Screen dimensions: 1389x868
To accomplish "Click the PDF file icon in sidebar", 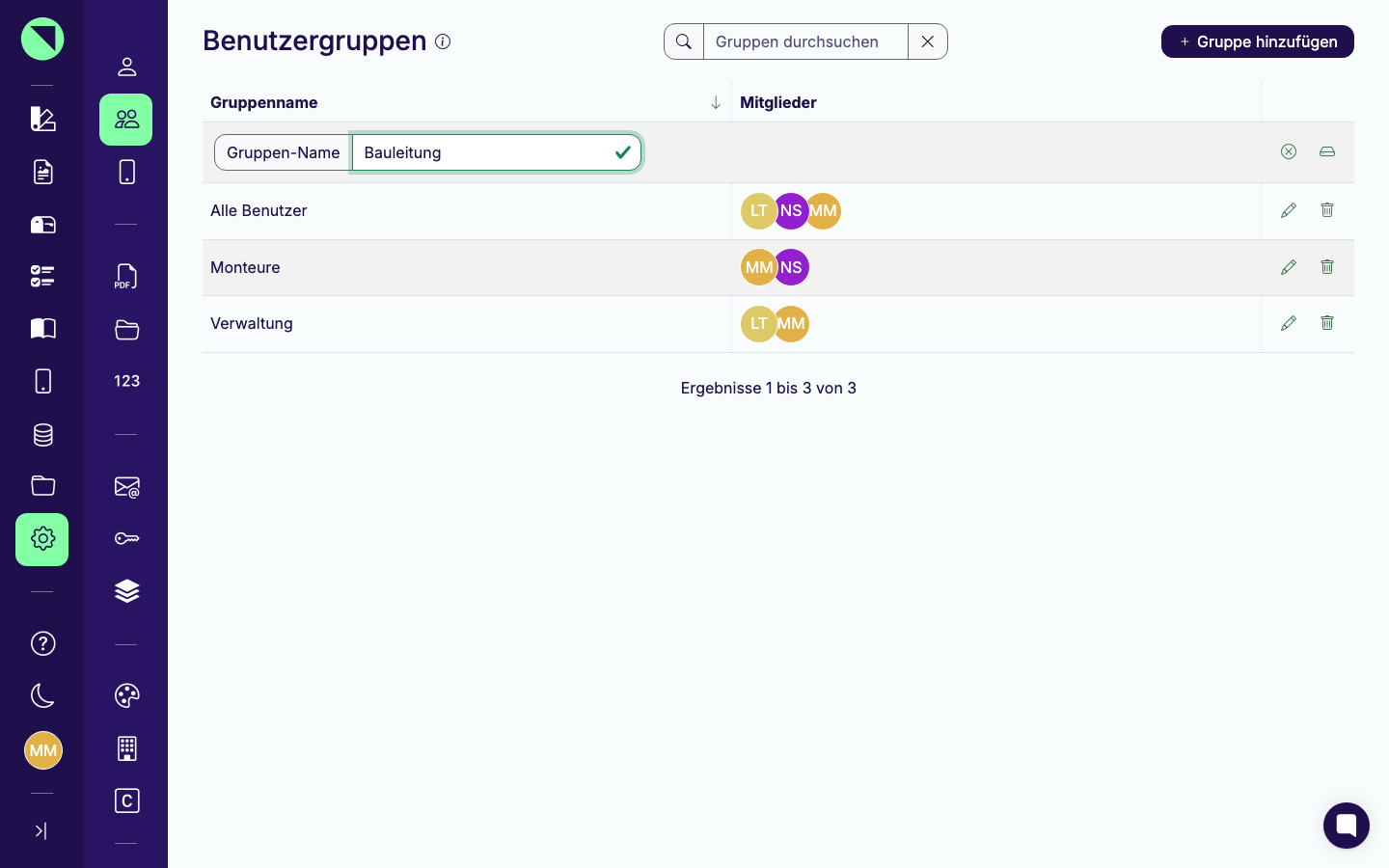I will click(126, 277).
